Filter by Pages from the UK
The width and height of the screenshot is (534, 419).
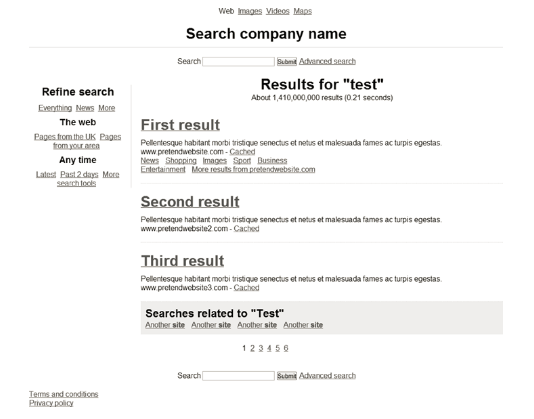(x=65, y=137)
